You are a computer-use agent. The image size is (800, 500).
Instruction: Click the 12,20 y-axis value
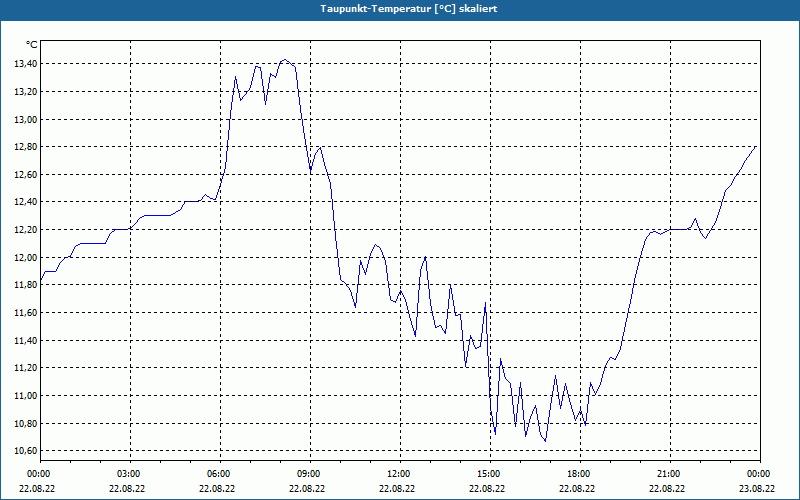click(x=26, y=230)
